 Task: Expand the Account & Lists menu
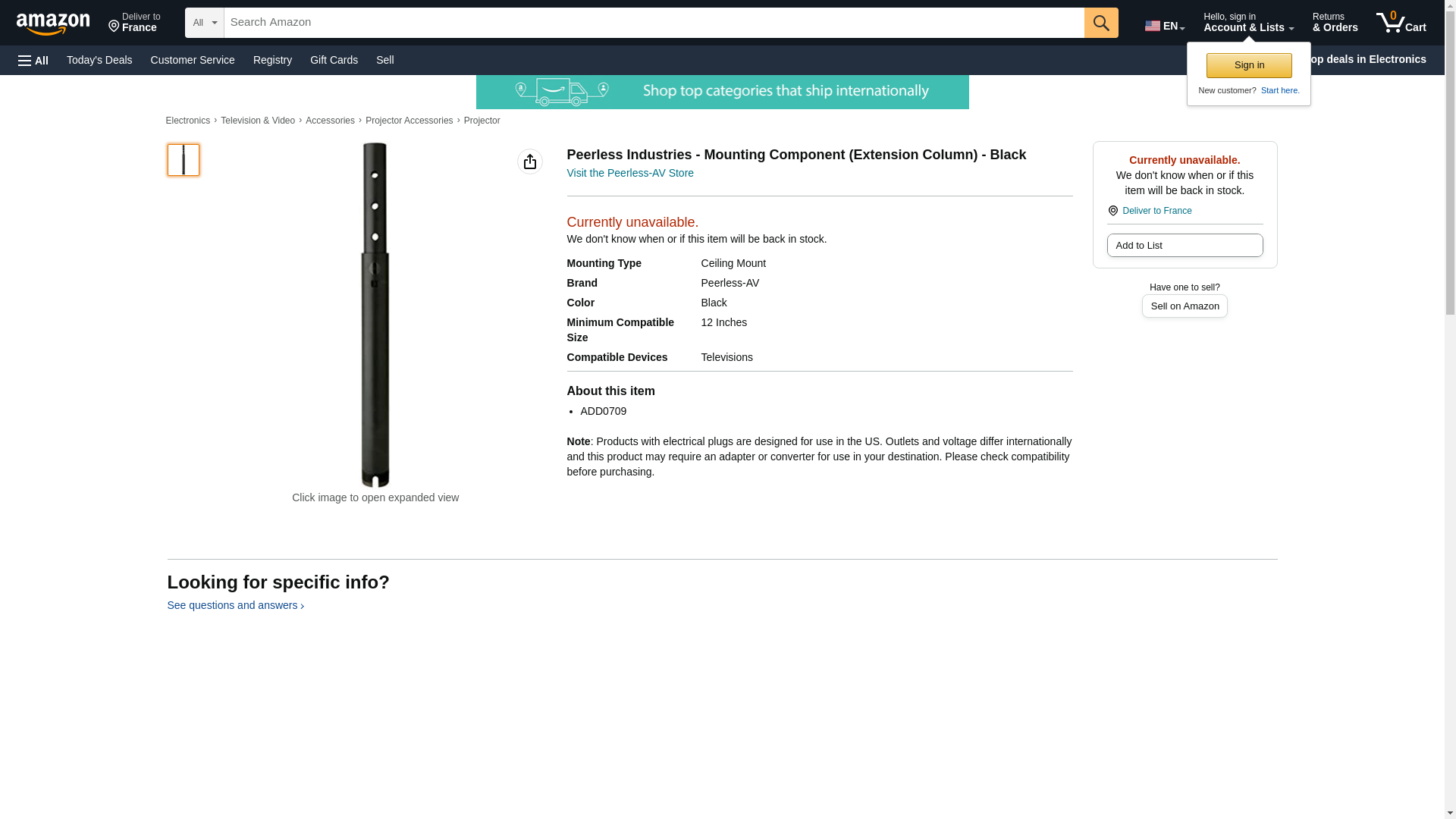(1248, 23)
